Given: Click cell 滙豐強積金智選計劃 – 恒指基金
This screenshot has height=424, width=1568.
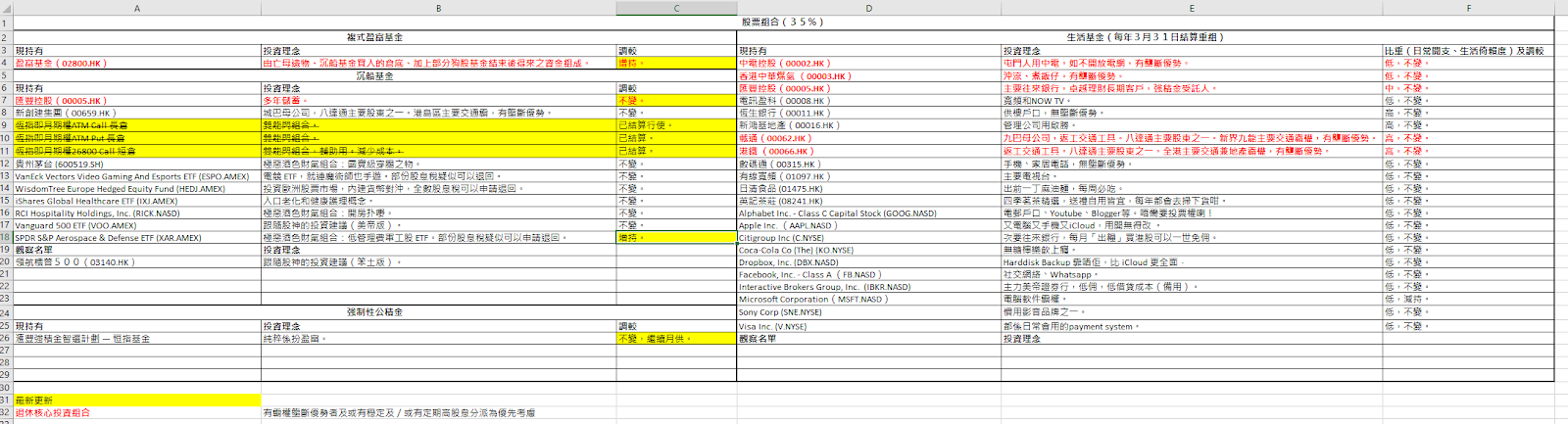Looking at the screenshot, I should point(137,338).
